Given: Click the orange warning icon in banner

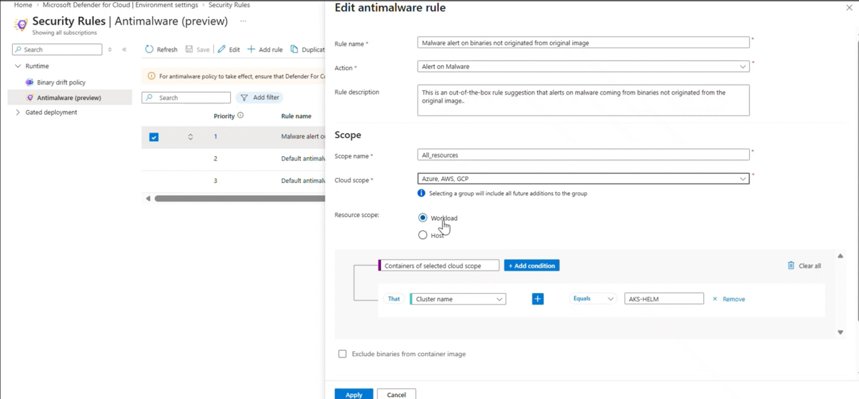Looking at the screenshot, I should [152, 76].
